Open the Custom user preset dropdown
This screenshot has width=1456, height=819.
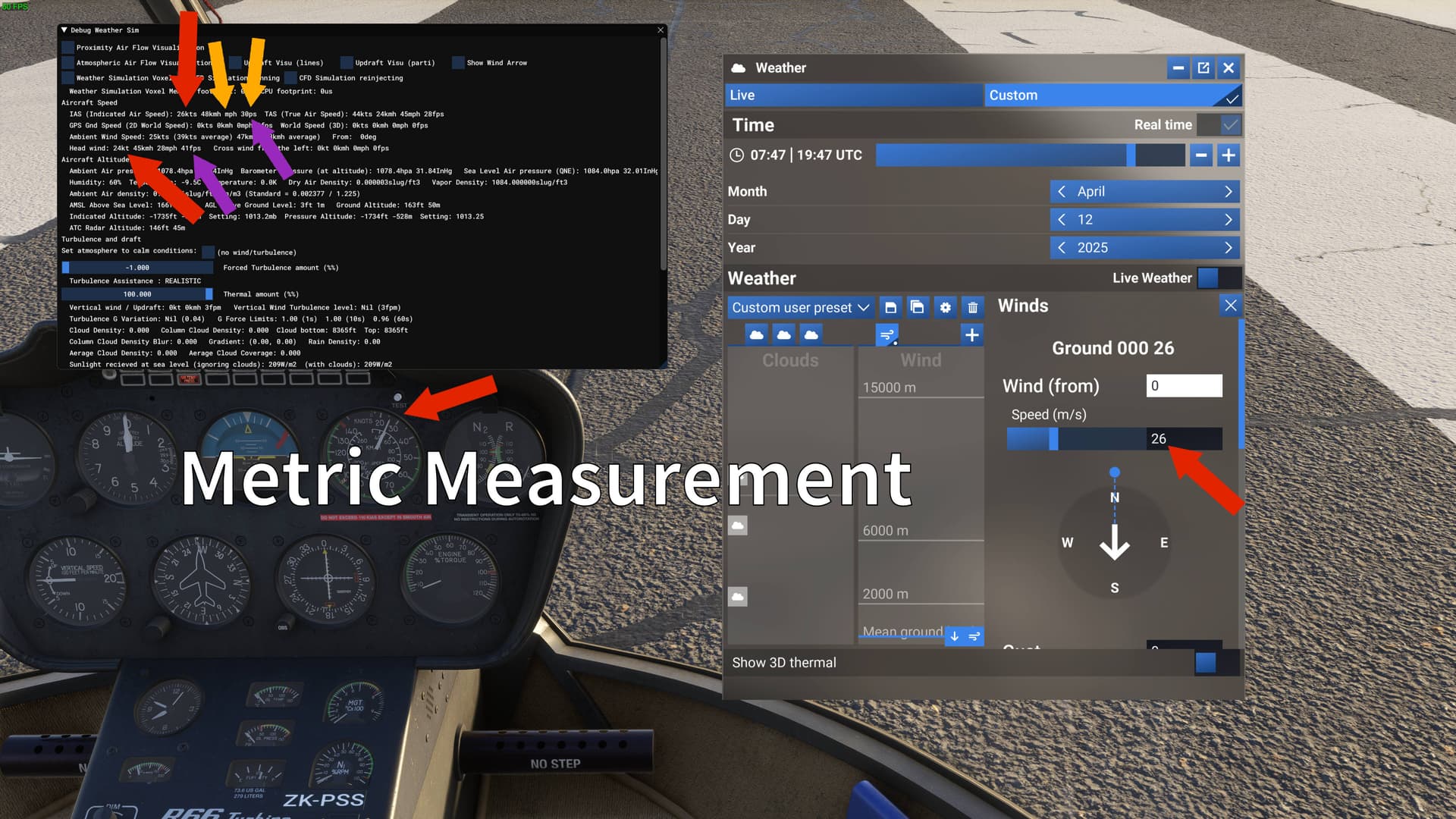[800, 307]
